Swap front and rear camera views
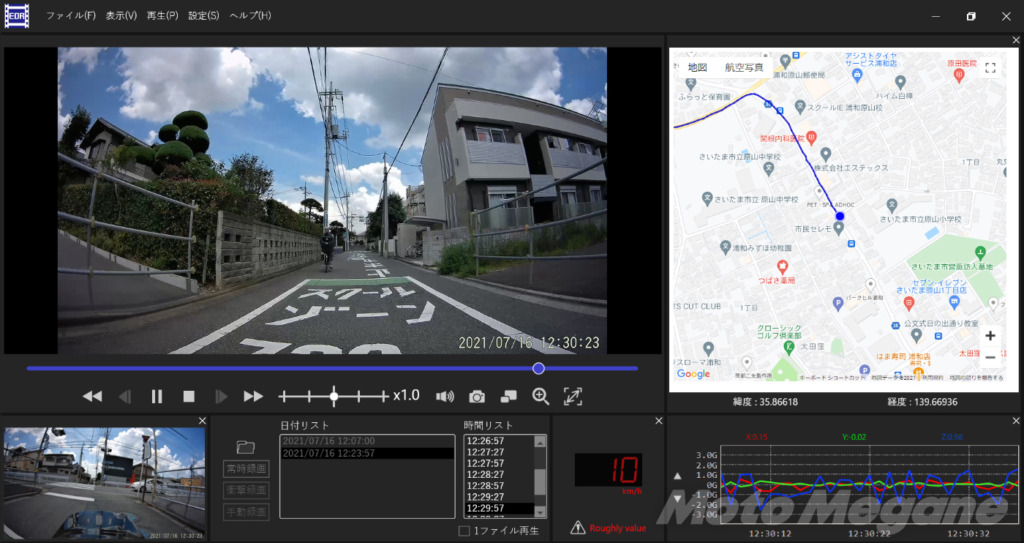This screenshot has width=1024, height=543. coord(509,396)
